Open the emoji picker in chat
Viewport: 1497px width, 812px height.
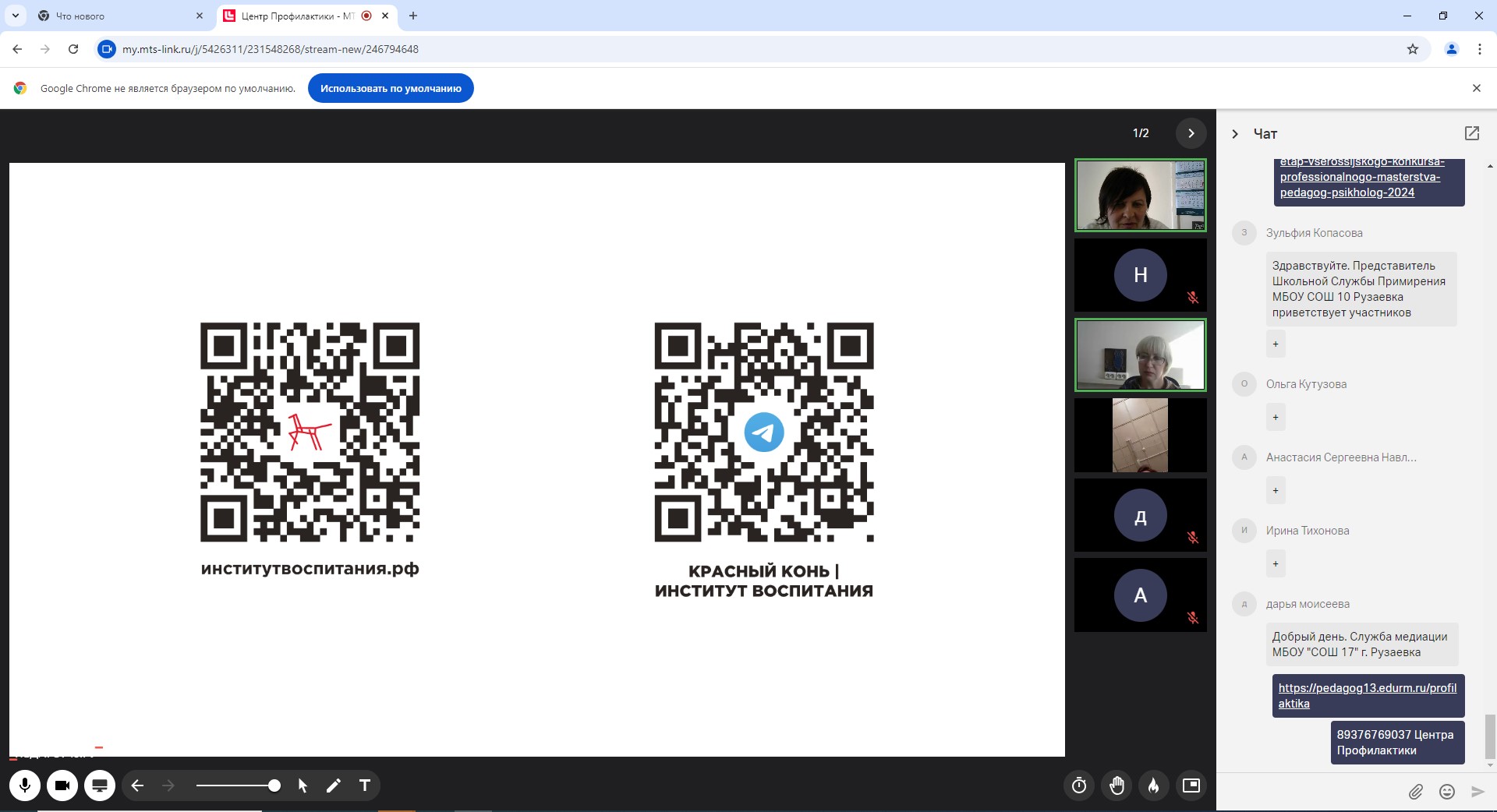[1447, 792]
